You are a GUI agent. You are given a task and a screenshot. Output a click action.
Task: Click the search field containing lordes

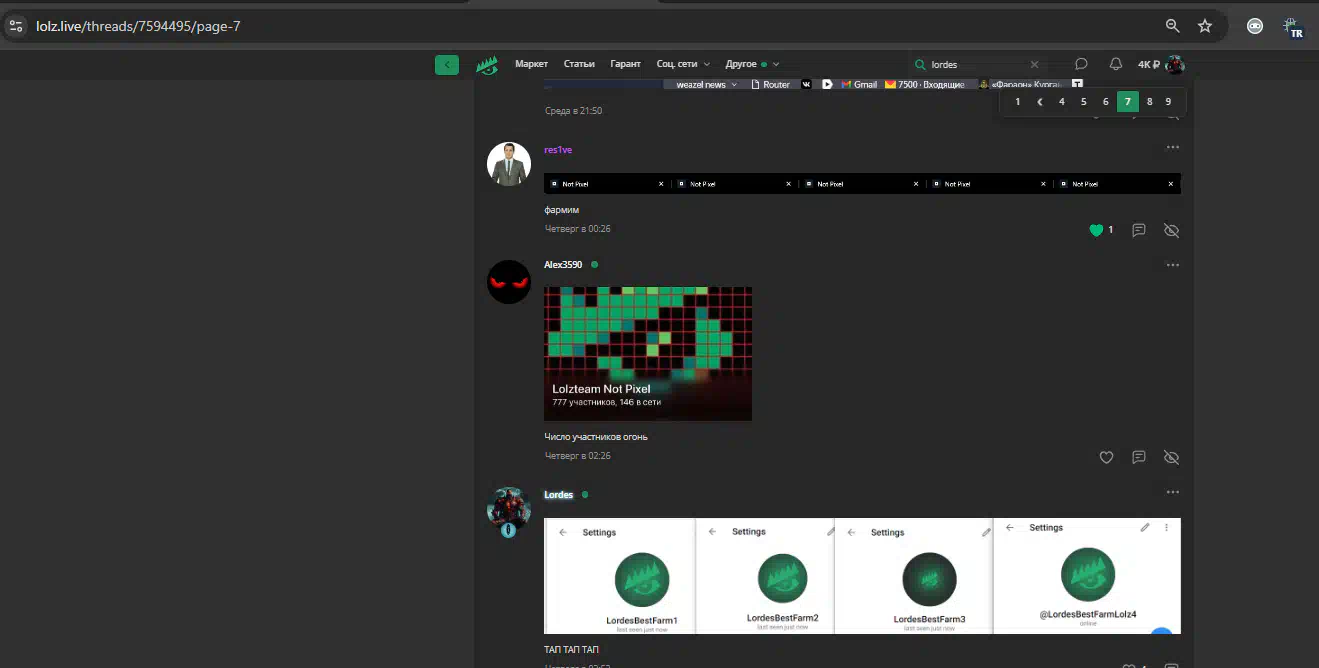(x=978, y=64)
